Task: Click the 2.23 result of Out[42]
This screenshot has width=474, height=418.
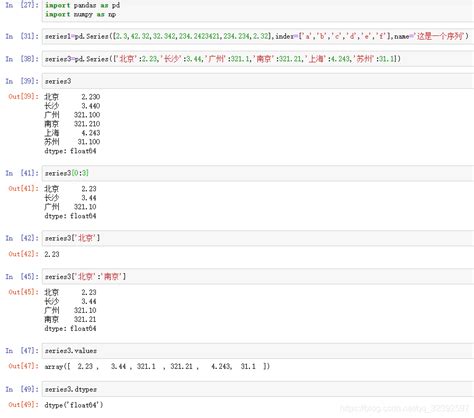Action: click(52, 254)
